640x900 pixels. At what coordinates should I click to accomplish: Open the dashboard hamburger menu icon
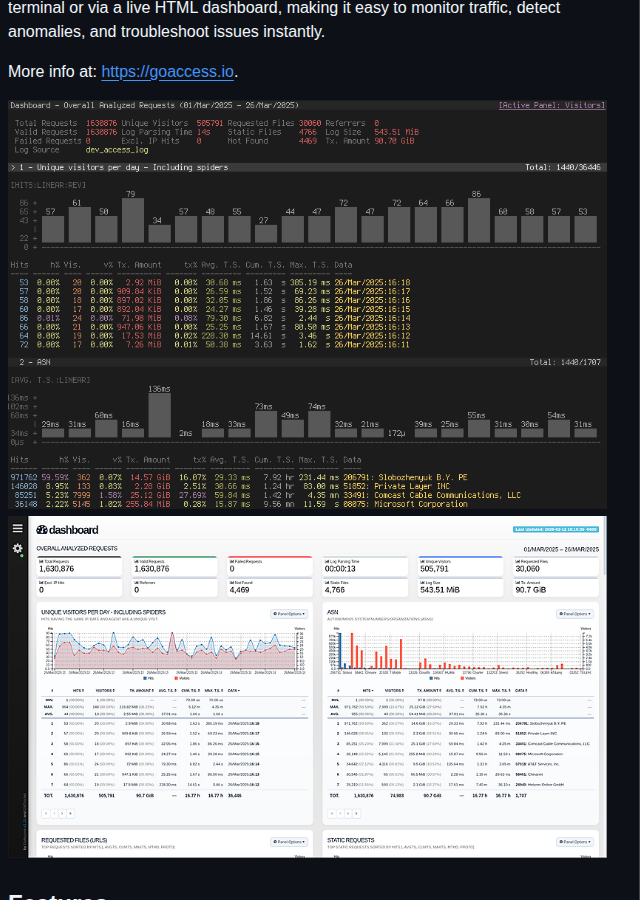coord(18,529)
